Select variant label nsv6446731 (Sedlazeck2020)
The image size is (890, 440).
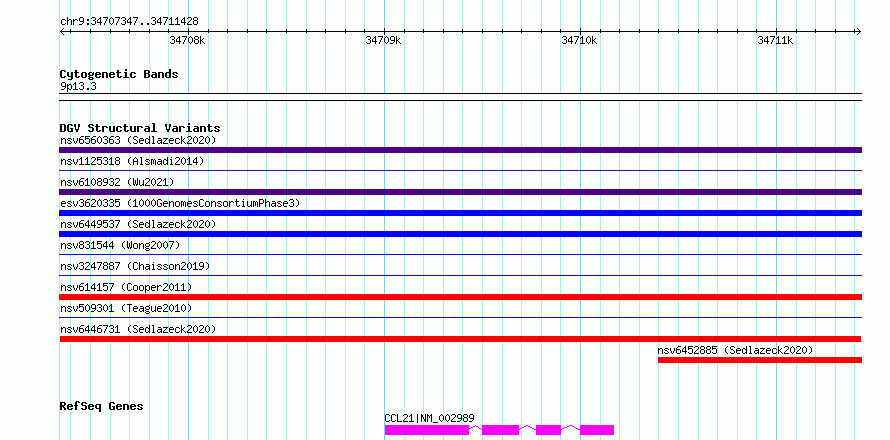click(x=138, y=329)
